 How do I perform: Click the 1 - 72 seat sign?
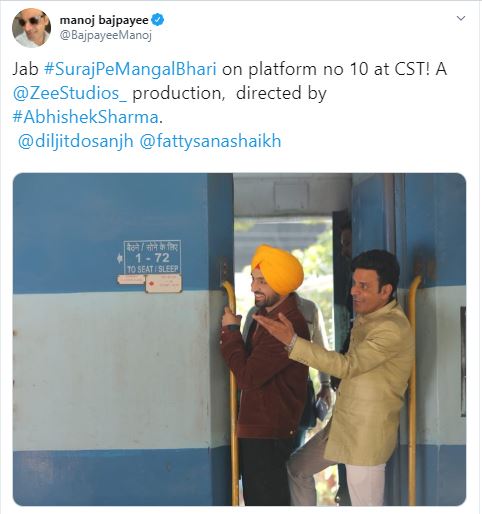click(x=152, y=257)
